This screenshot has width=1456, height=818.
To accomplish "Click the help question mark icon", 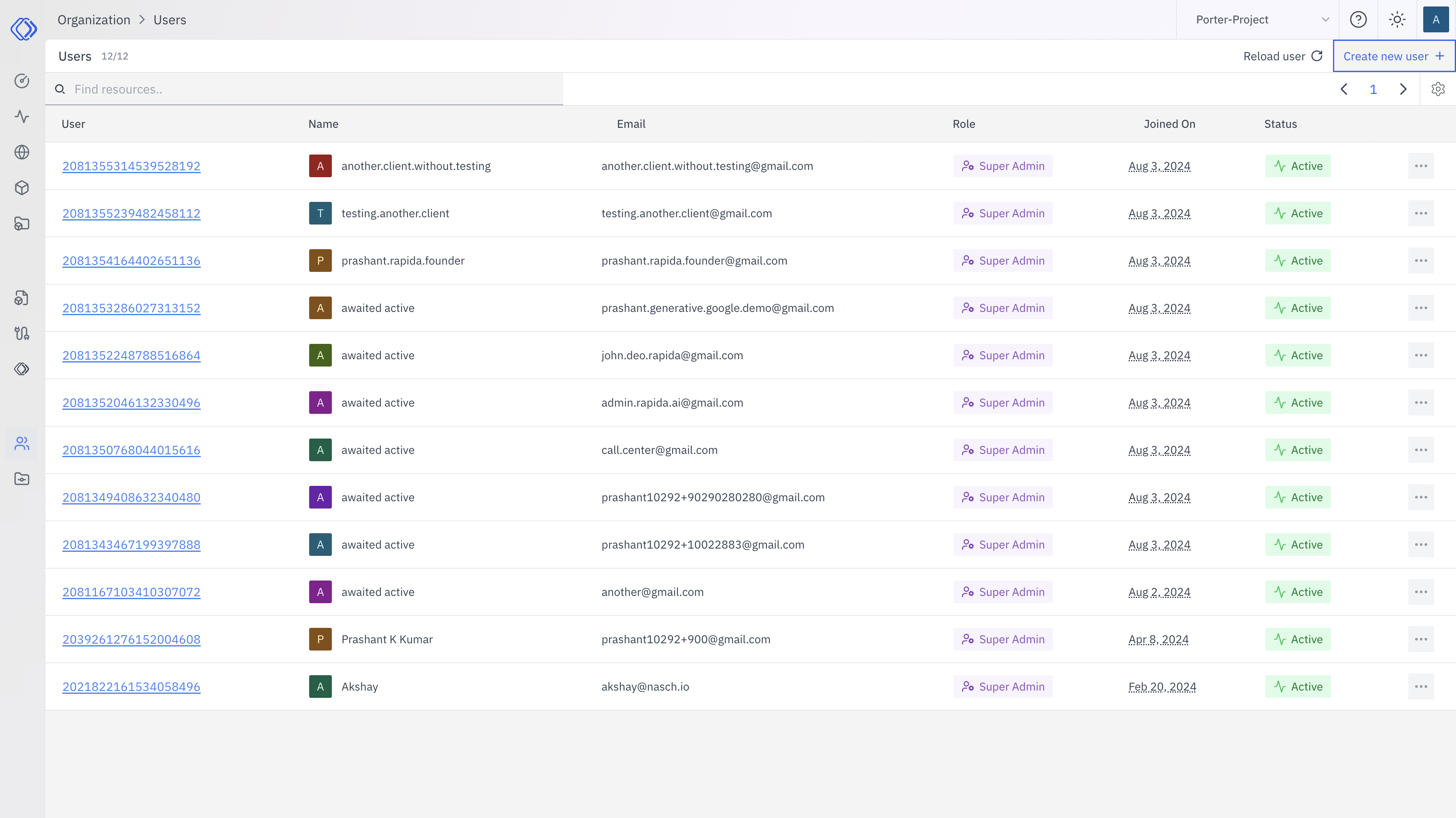I will (x=1358, y=19).
